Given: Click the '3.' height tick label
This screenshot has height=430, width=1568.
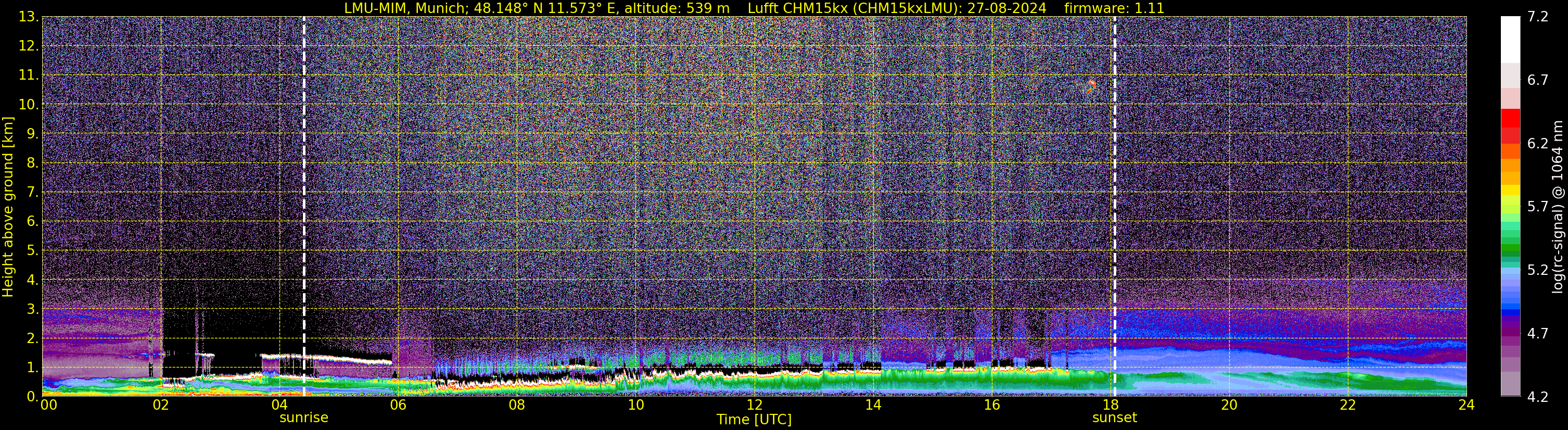Looking at the screenshot, I should pos(33,309).
